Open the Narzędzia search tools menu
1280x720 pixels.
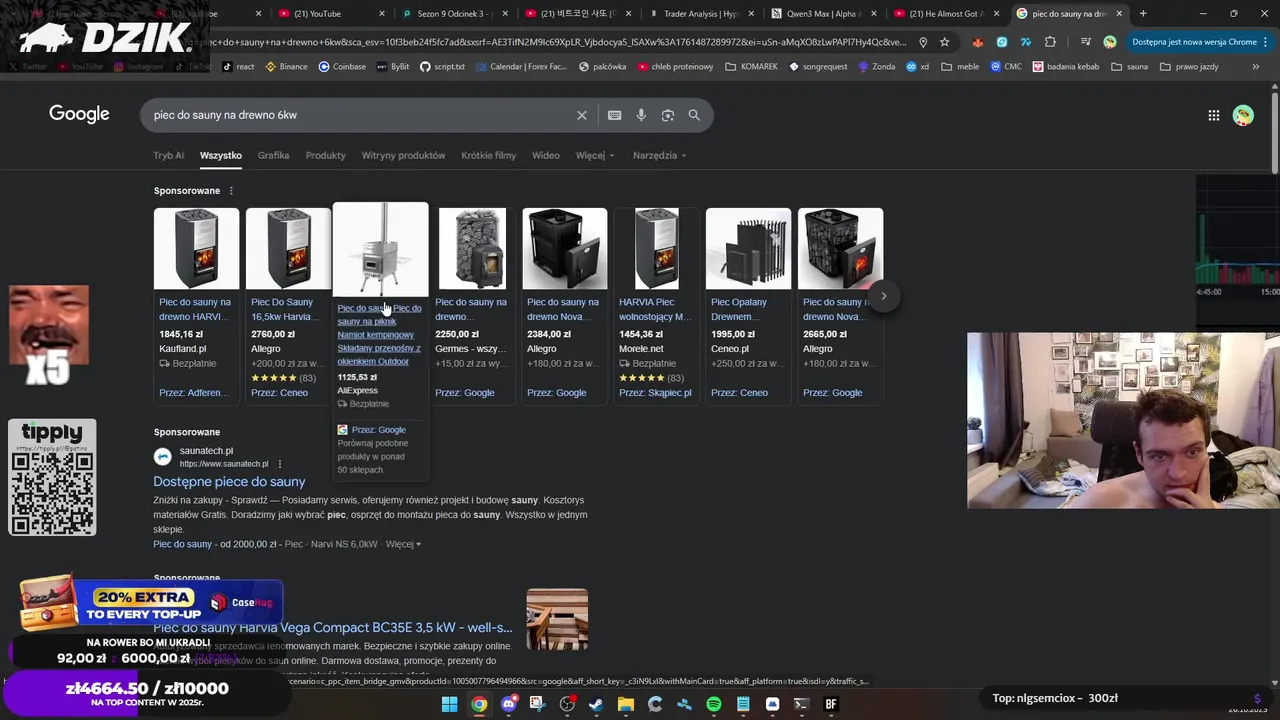(659, 156)
